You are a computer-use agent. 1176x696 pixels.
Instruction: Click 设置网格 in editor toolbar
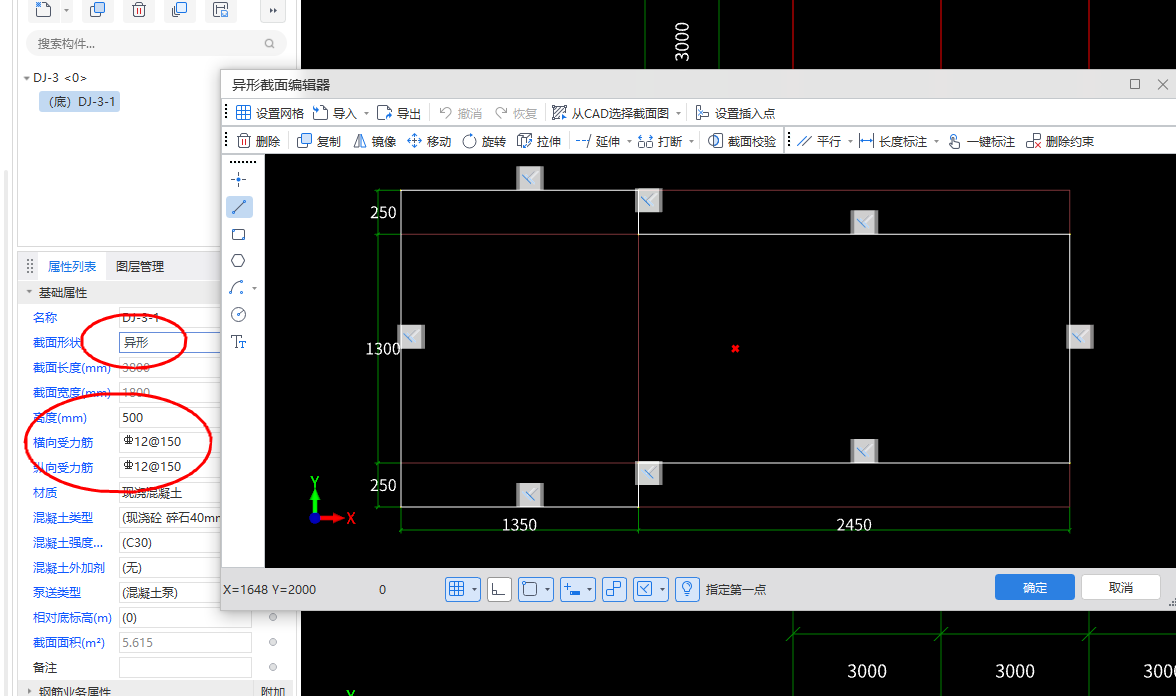pos(269,113)
